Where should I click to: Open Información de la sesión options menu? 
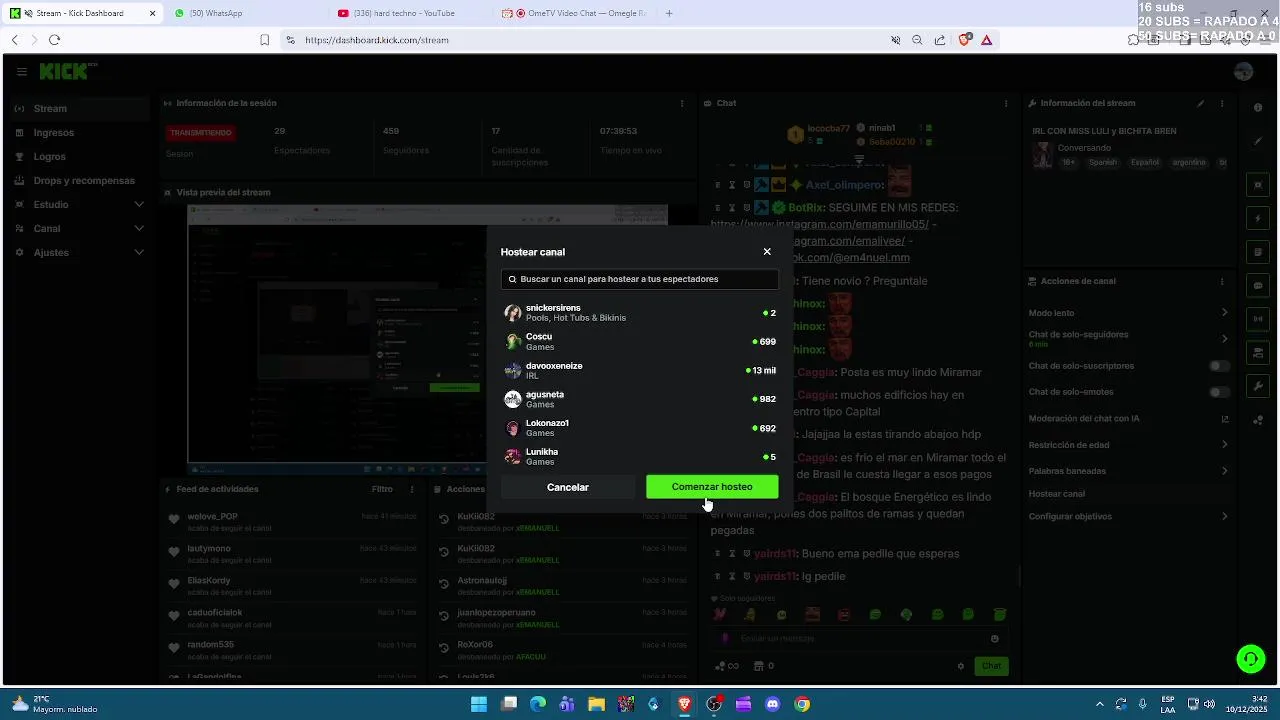coord(682,103)
